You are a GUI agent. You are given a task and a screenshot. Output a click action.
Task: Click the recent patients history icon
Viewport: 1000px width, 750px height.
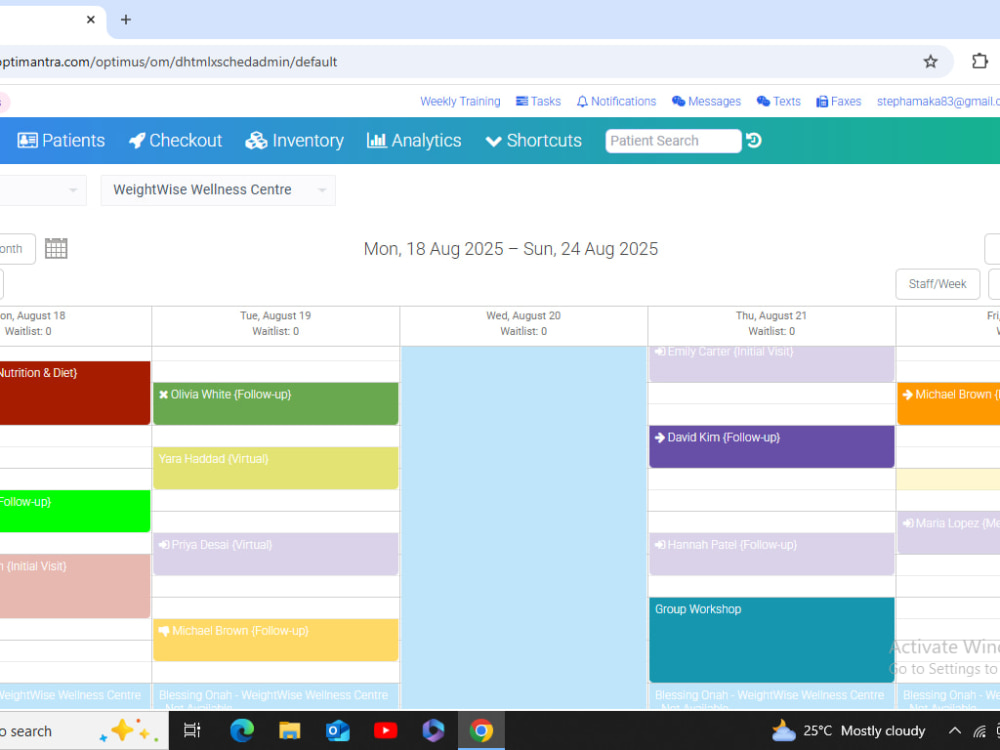(x=754, y=140)
